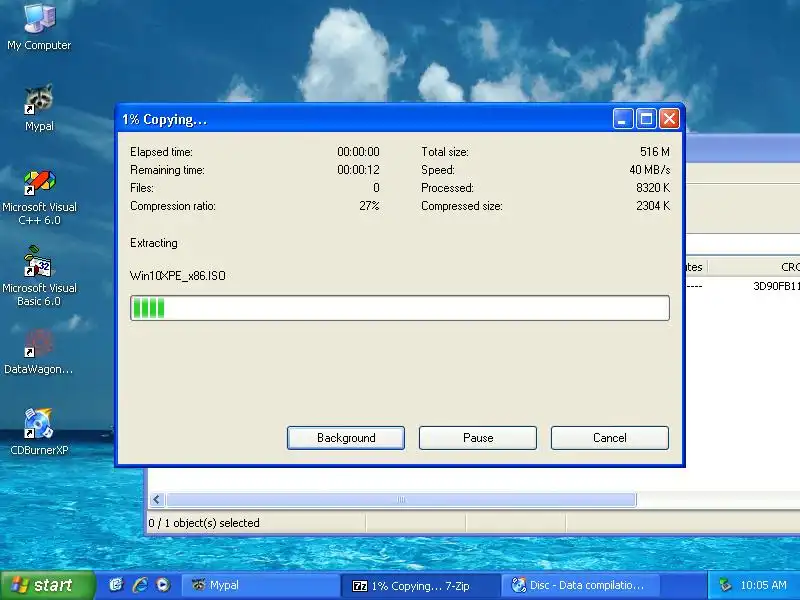
Task: Open DataWagon desktop shortcut
Action: coord(38,353)
